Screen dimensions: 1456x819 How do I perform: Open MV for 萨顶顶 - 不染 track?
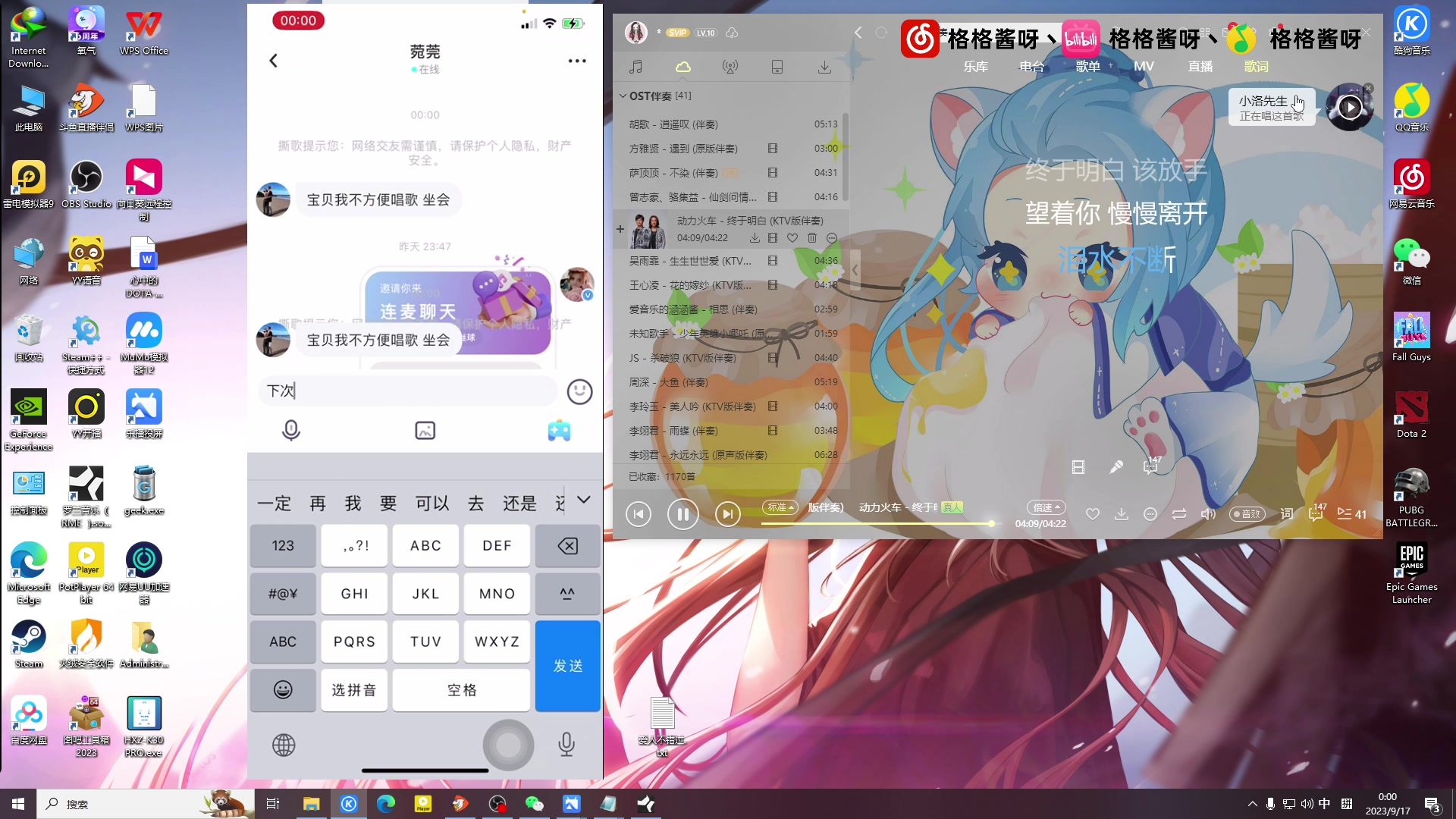coord(773,173)
